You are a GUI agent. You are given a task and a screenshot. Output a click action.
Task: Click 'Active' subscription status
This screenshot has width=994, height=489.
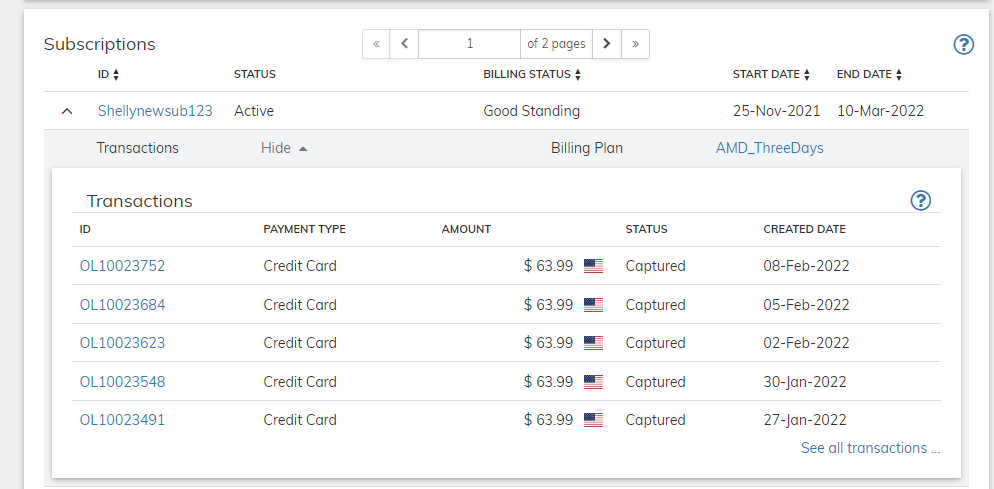[254, 111]
